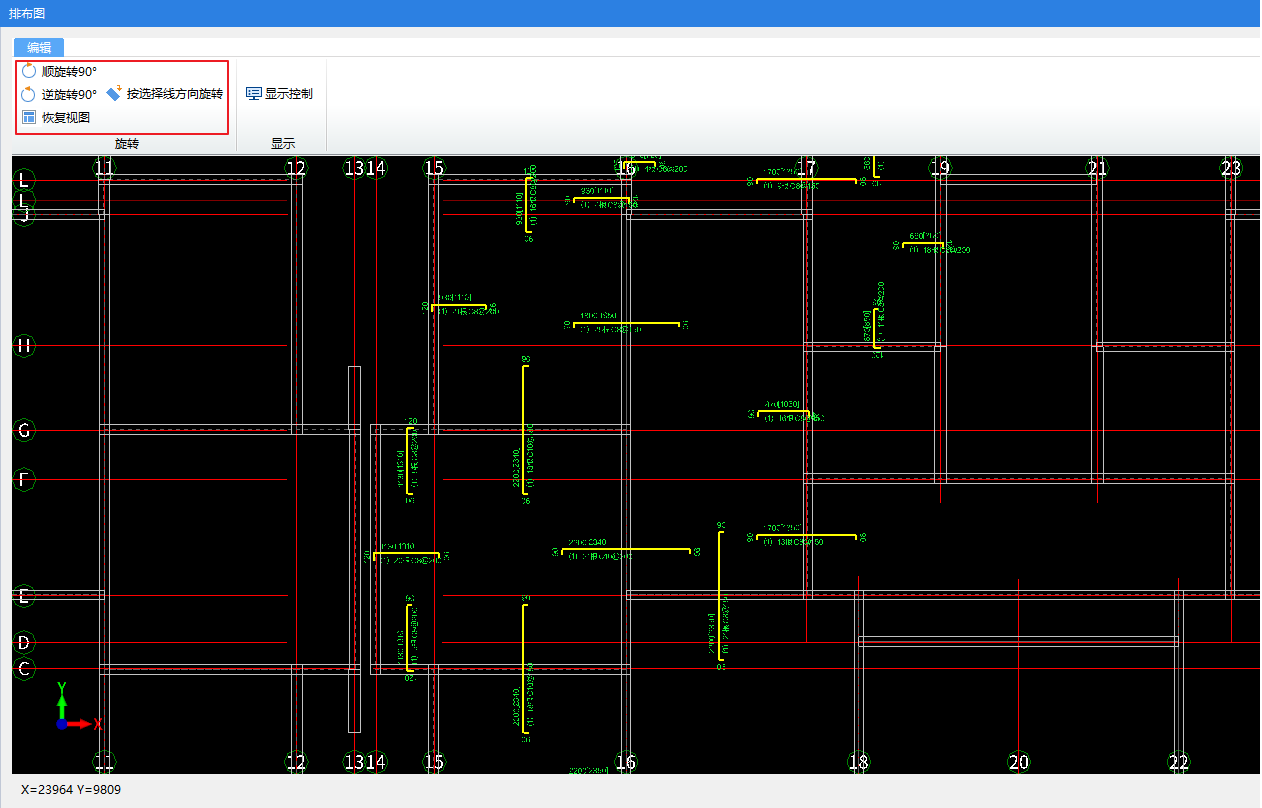The image size is (1262, 808).
Task: Rotate view counterclockwise with 逆旋转90°
Action: (x=59, y=94)
